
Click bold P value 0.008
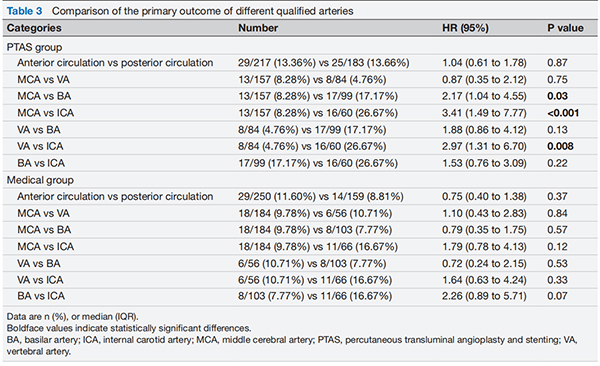[560, 146]
